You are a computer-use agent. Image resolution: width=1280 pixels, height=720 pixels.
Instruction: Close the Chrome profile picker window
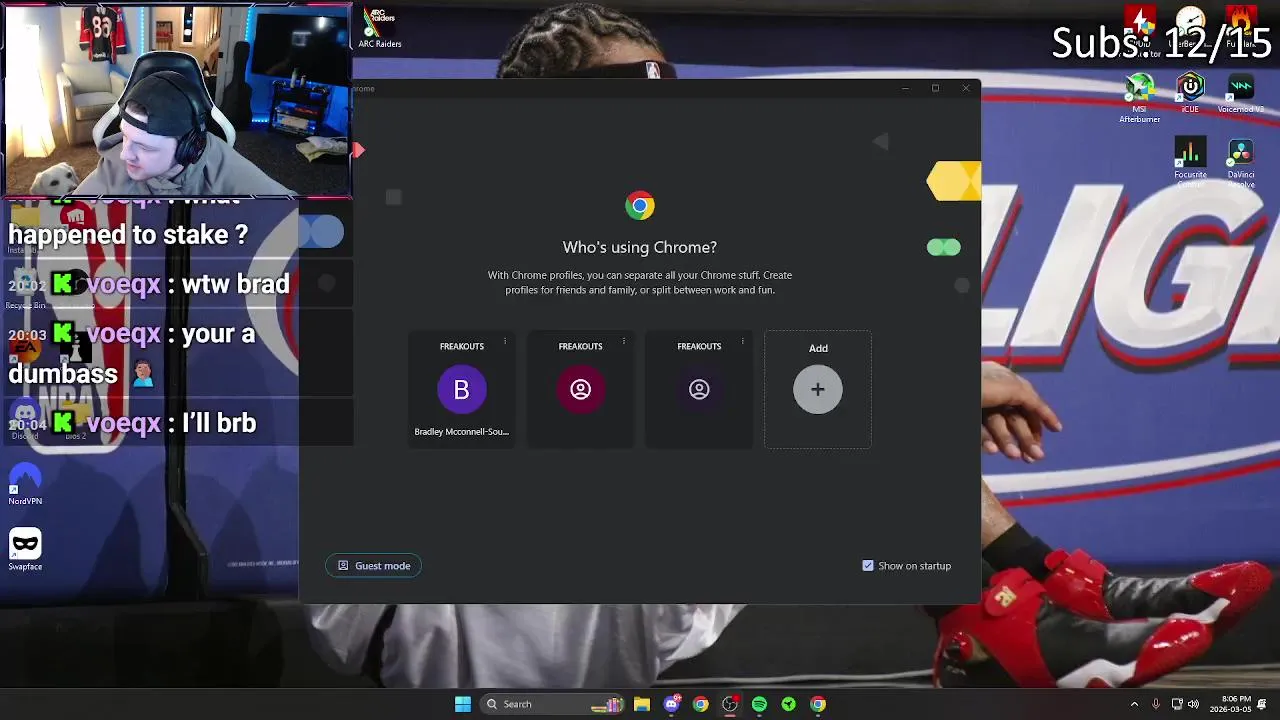pyautogui.click(x=966, y=89)
